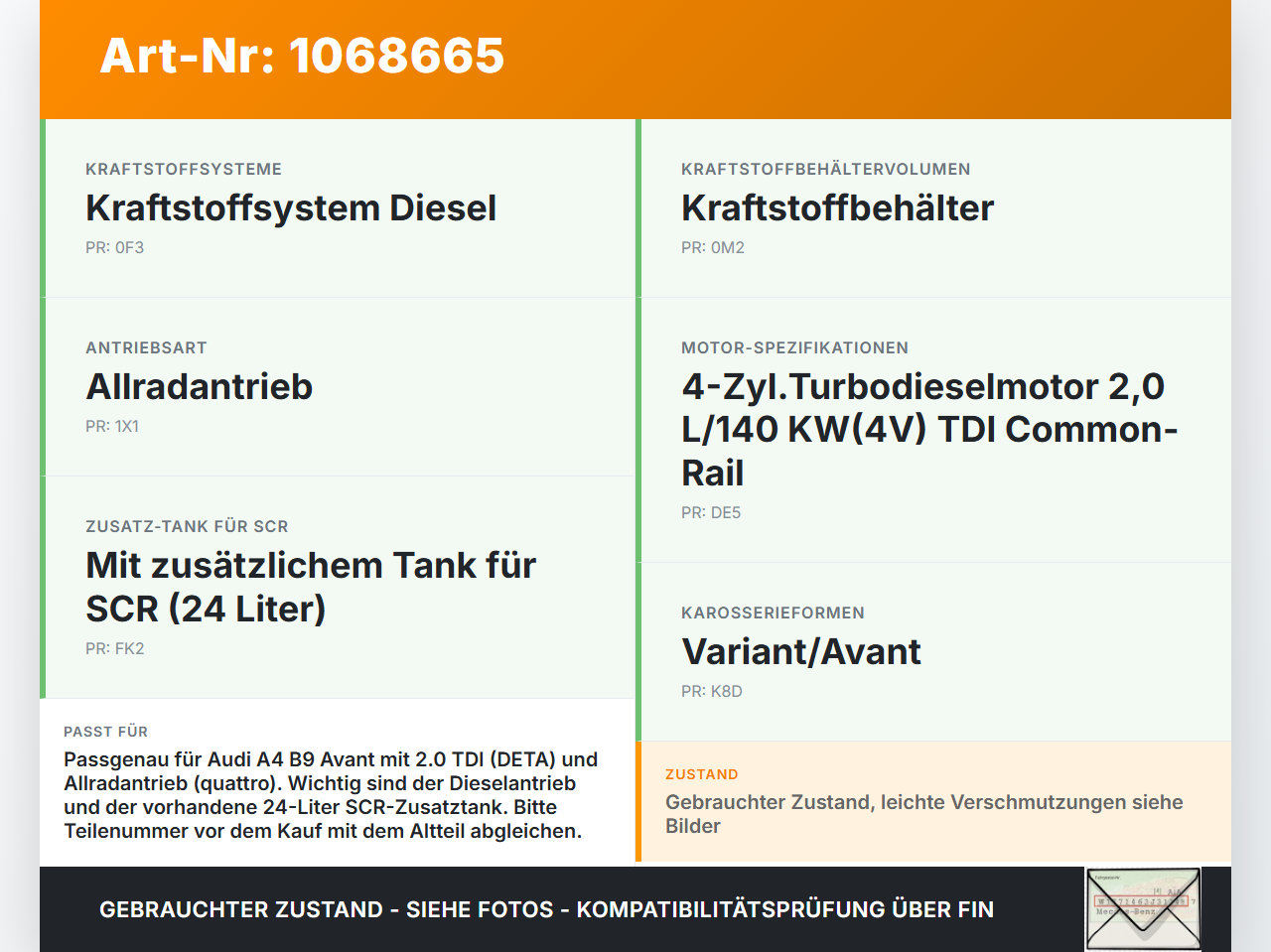
Task: Click the MOTOR-SPEZIFIKATIONEN label
Action: 794,348
